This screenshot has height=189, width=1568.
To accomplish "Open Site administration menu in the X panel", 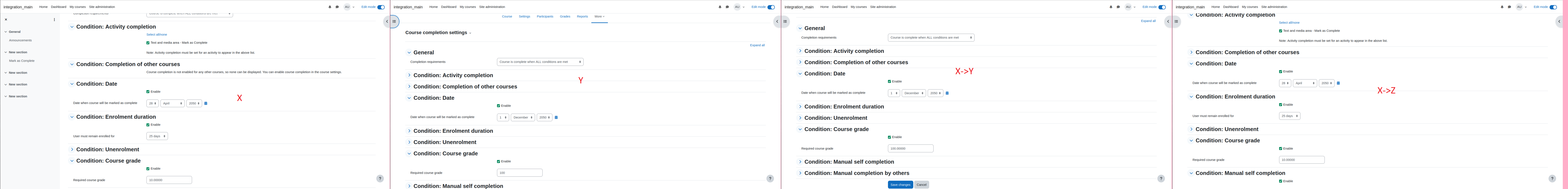I will [x=102, y=7].
